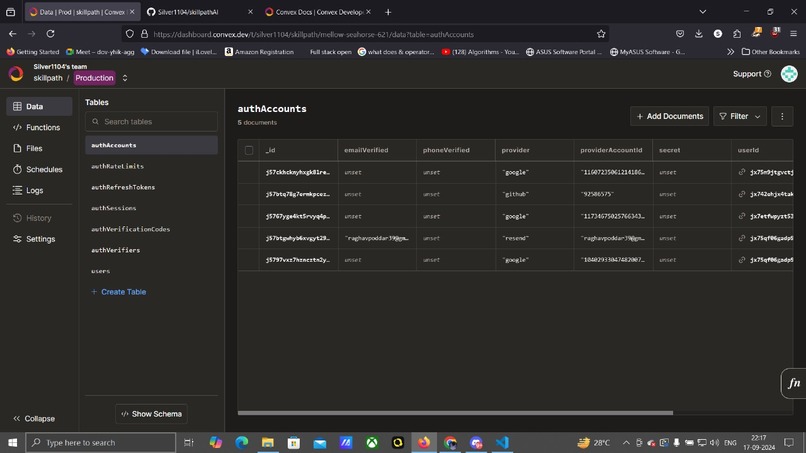Click the "github" provider cell

click(x=534, y=194)
